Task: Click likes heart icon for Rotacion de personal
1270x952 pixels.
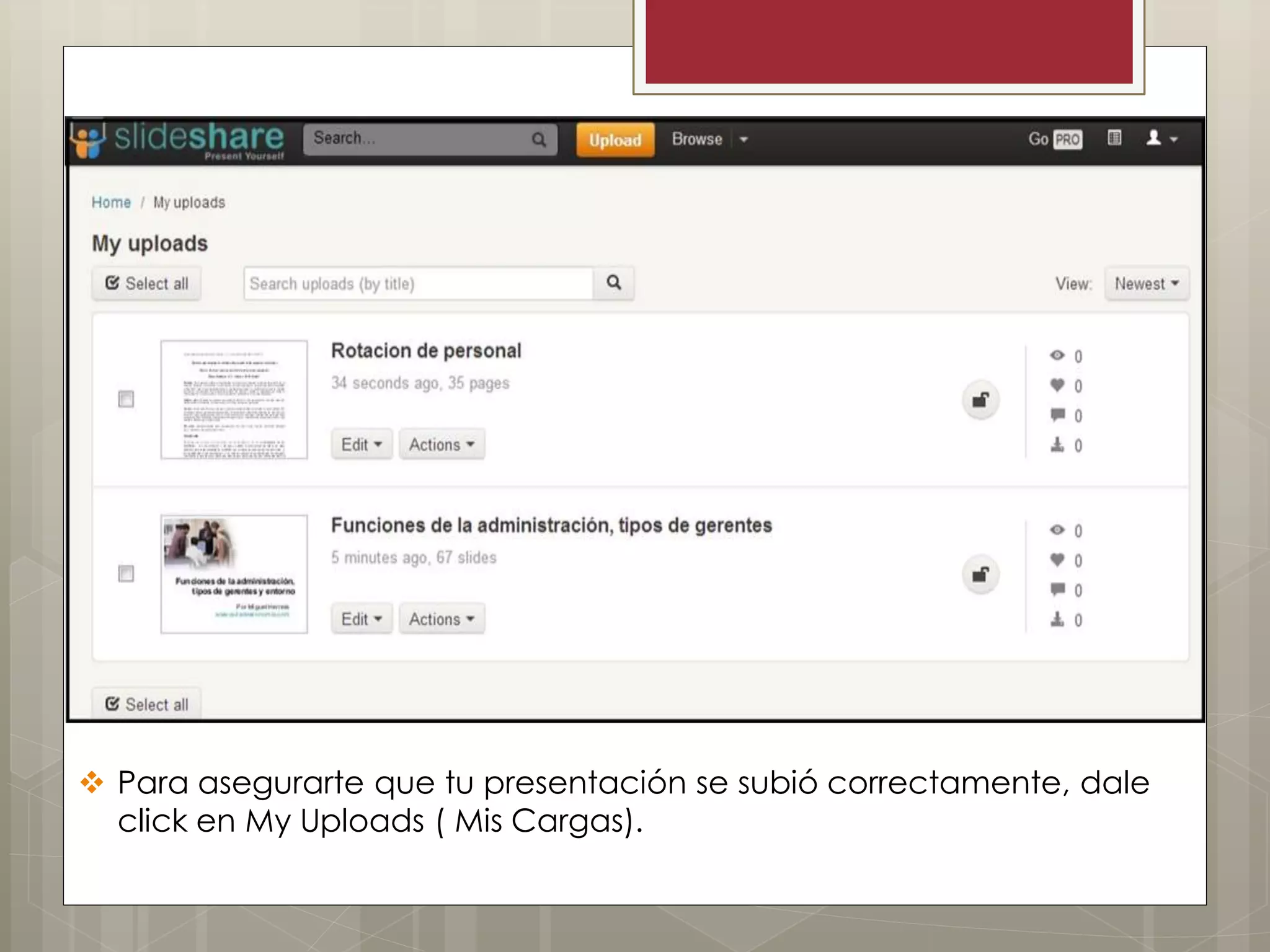Action: (x=1057, y=386)
